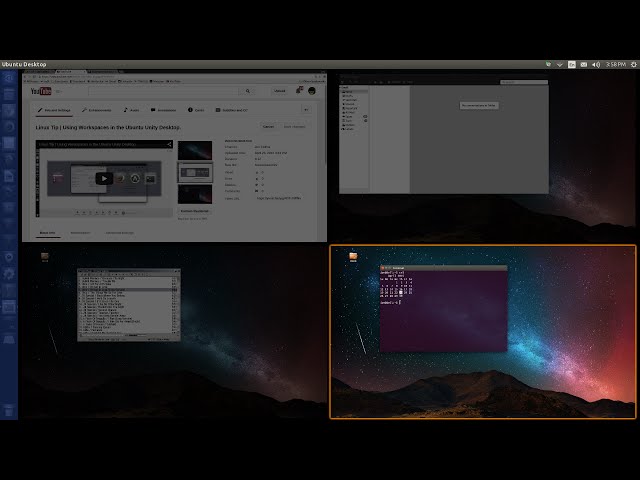This screenshot has width=640, height=480.
Task: Open the dropdown arrow at tabs row end
Action: point(306,110)
